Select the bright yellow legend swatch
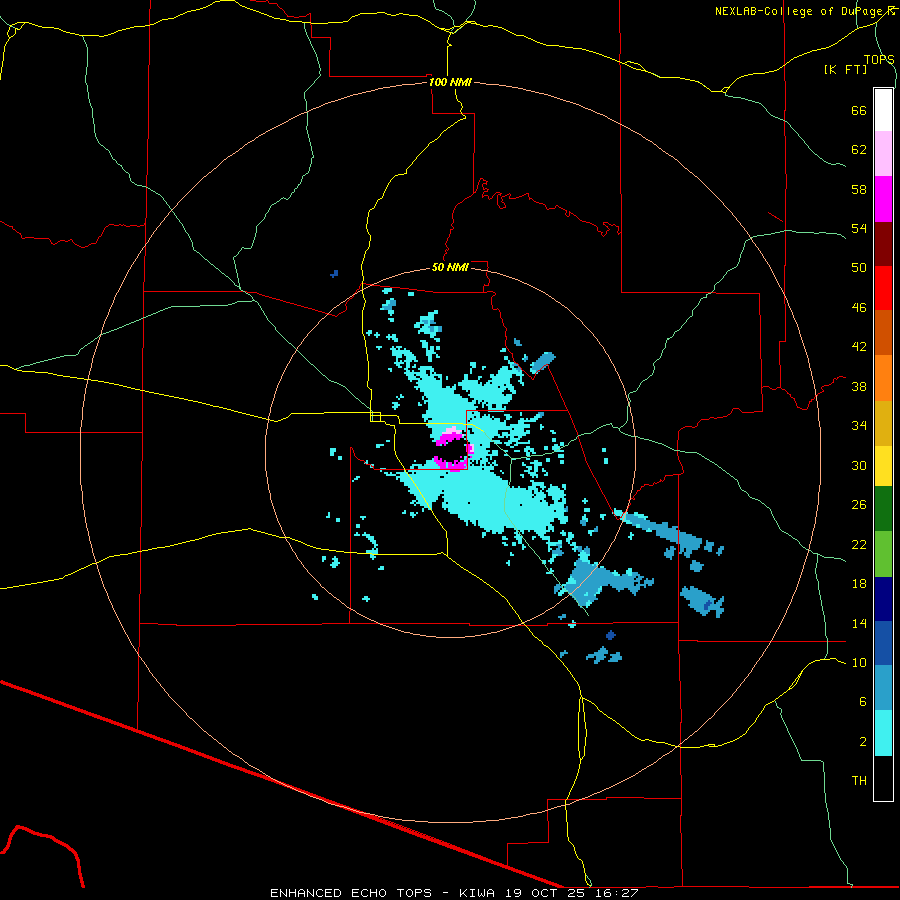Image resolution: width=900 pixels, height=900 pixels. (x=883, y=466)
